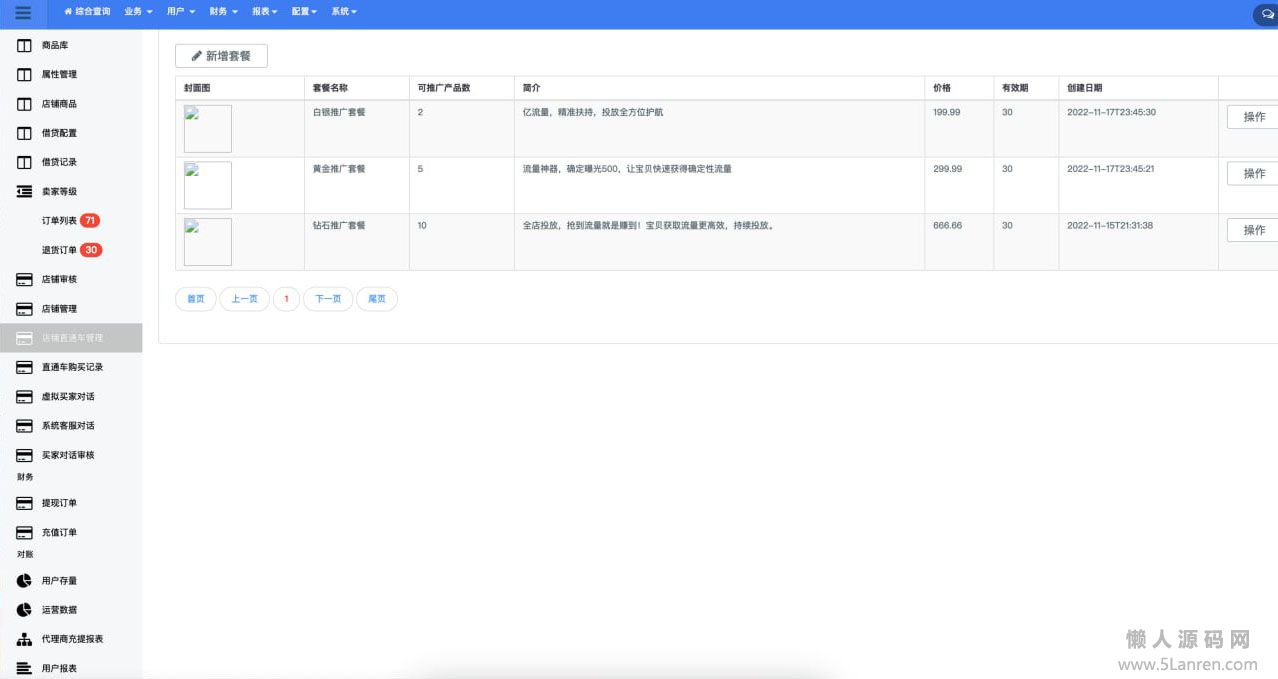Click the 用户存量 pie chart icon
The width and height of the screenshot is (1278, 679).
pyautogui.click(x=25, y=580)
